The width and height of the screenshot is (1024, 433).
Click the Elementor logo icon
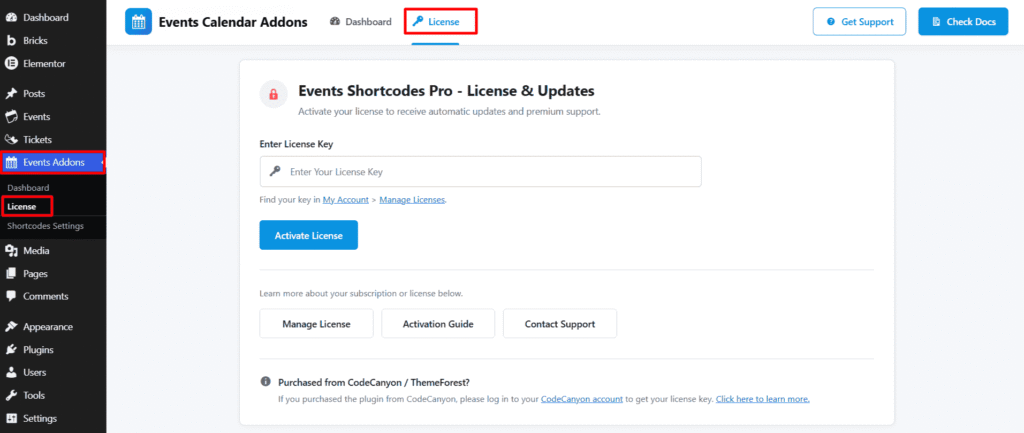11,63
